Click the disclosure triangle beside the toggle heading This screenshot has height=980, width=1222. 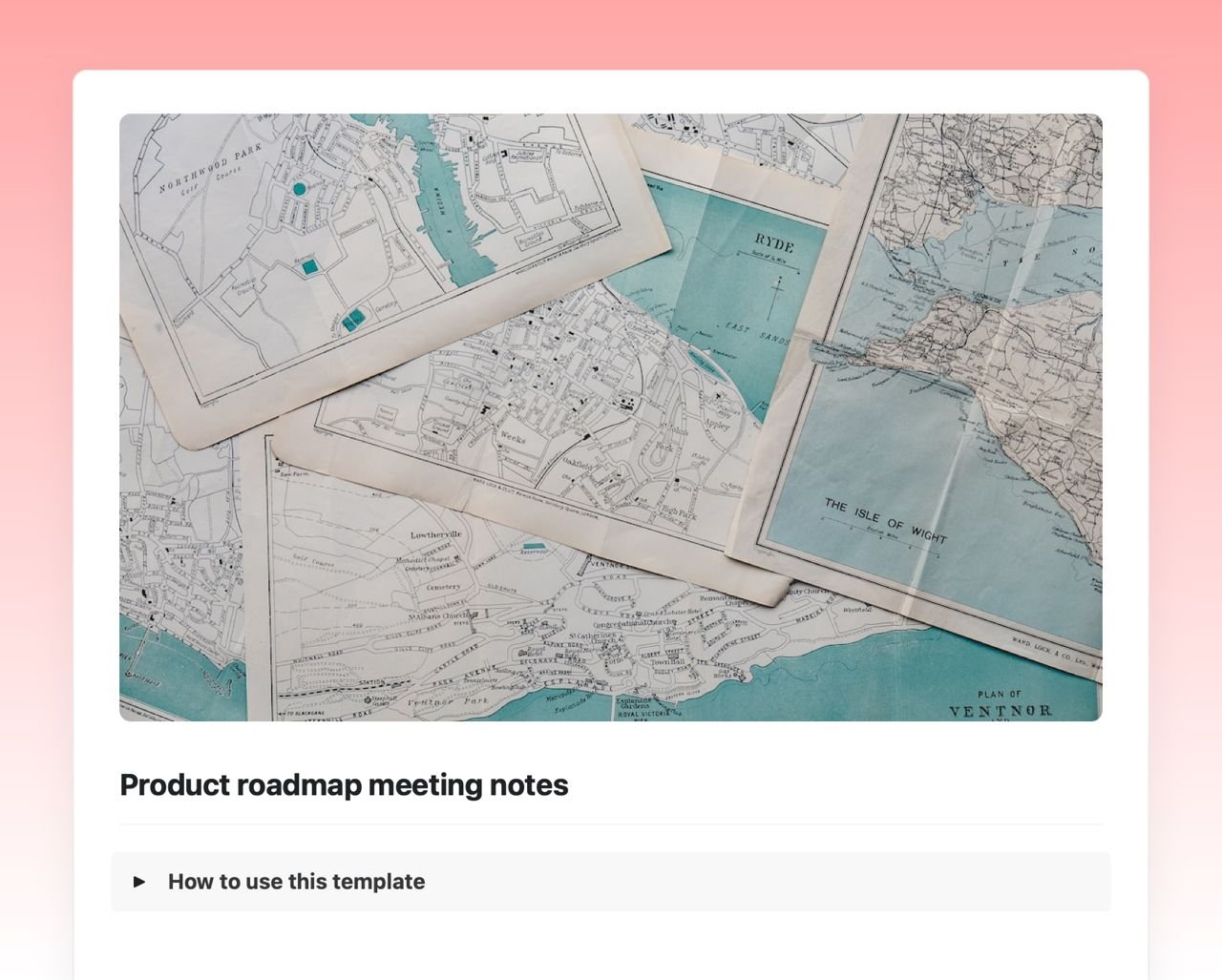click(141, 882)
